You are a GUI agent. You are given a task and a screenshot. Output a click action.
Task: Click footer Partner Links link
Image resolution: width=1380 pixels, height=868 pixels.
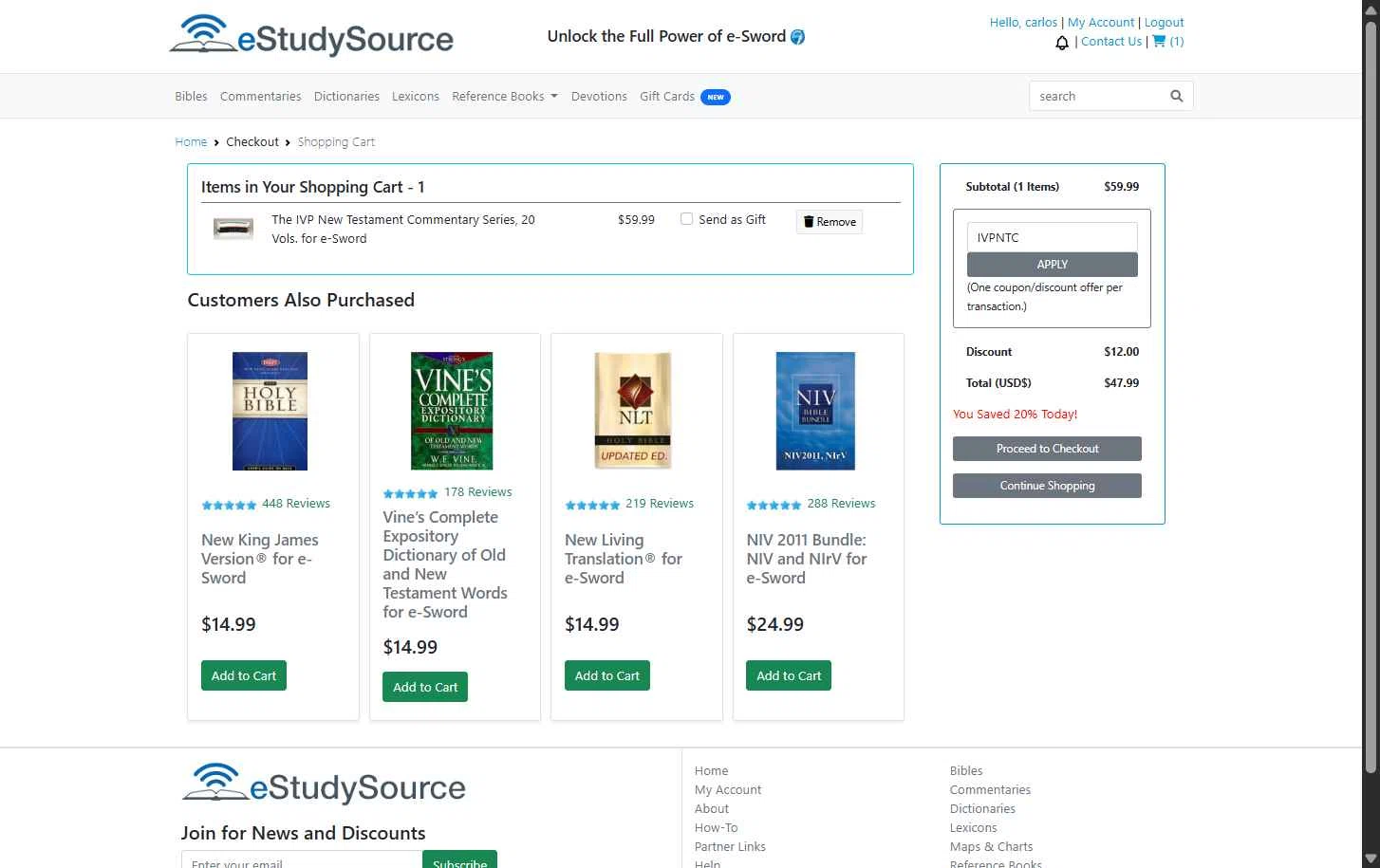click(x=730, y=847)
